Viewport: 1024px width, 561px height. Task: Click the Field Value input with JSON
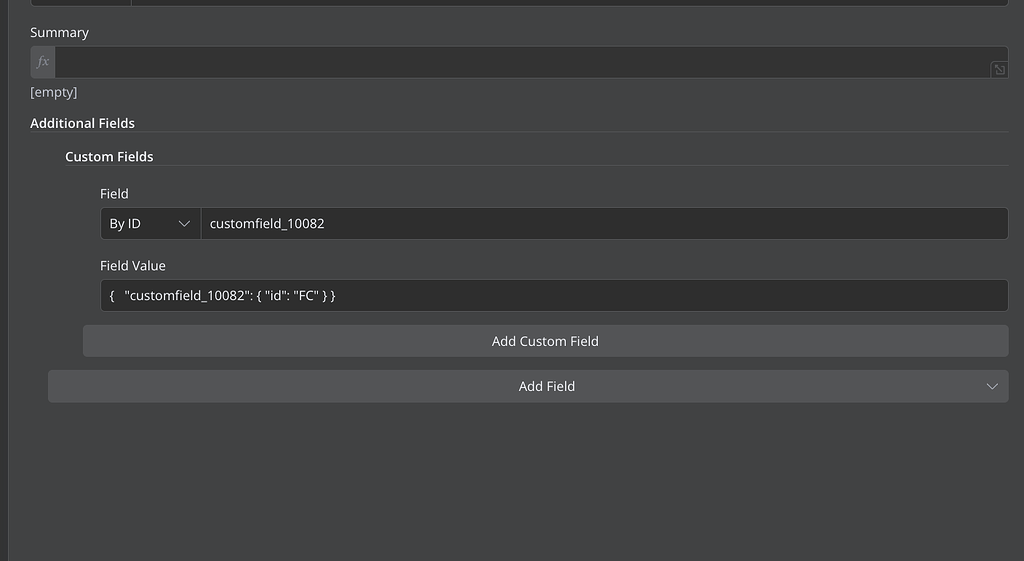(x=554, y=296)
